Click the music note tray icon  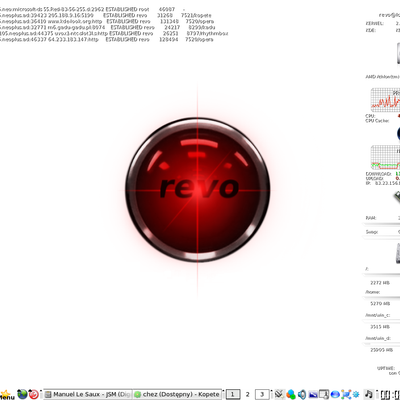click(x=369, y=394)
